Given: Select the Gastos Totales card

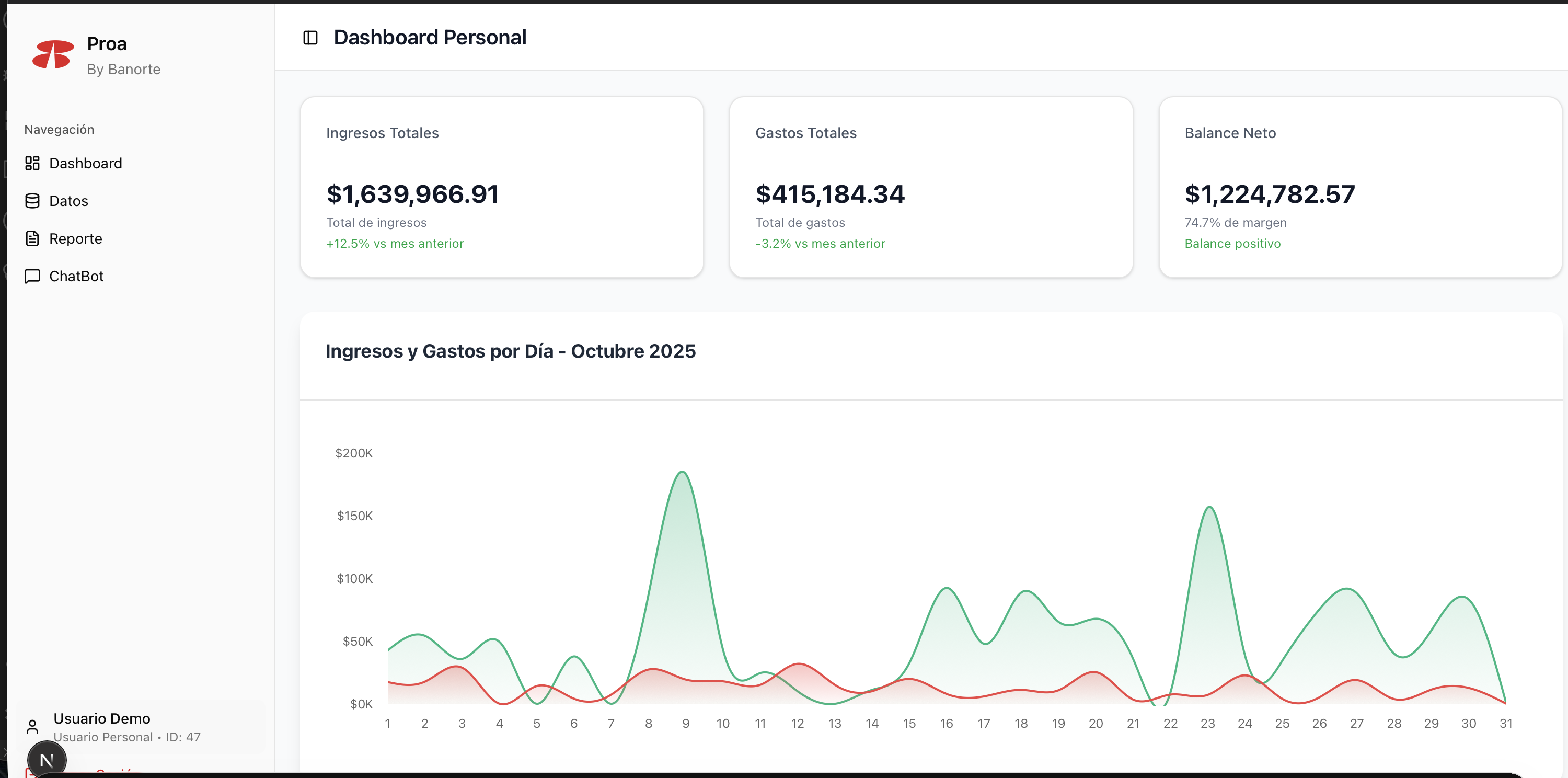Looking at the screenshot, I should click(x=931, y=187).
